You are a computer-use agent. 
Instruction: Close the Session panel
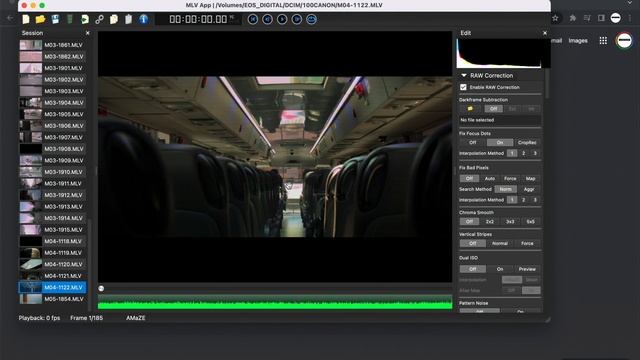(87, 33)
